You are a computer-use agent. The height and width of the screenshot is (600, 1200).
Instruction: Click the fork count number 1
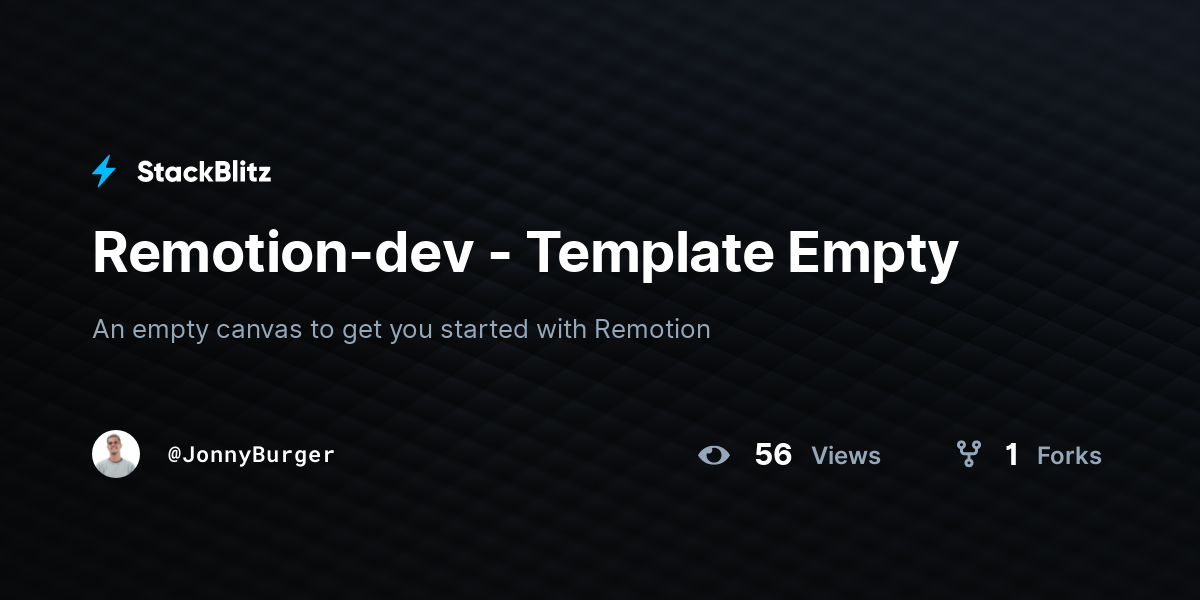coord(1012,455)
